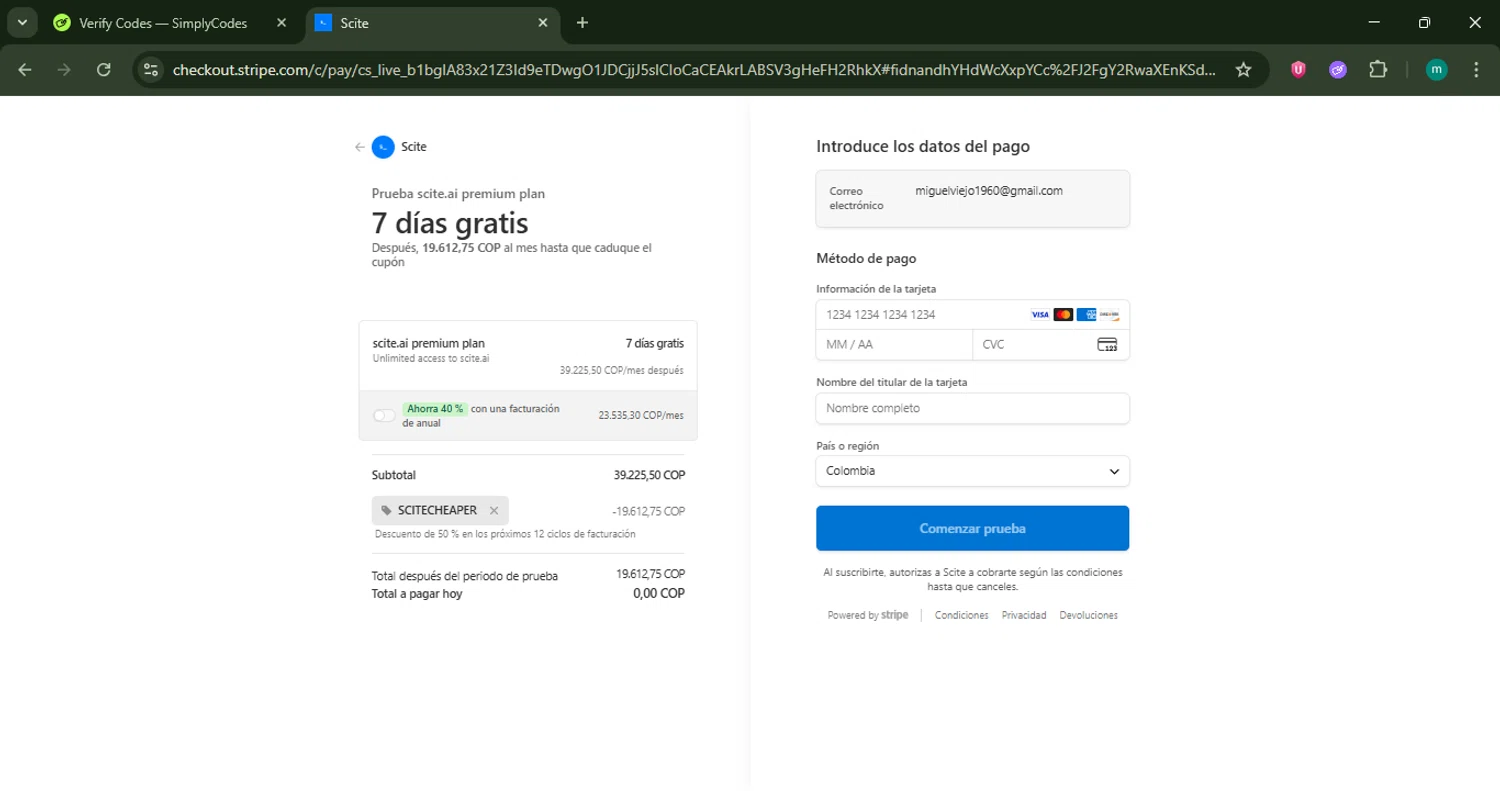This screenshot has width=1500, height=791.
Task: Bookmark this page with the star icon
Action: click(x=1243, y=69)
